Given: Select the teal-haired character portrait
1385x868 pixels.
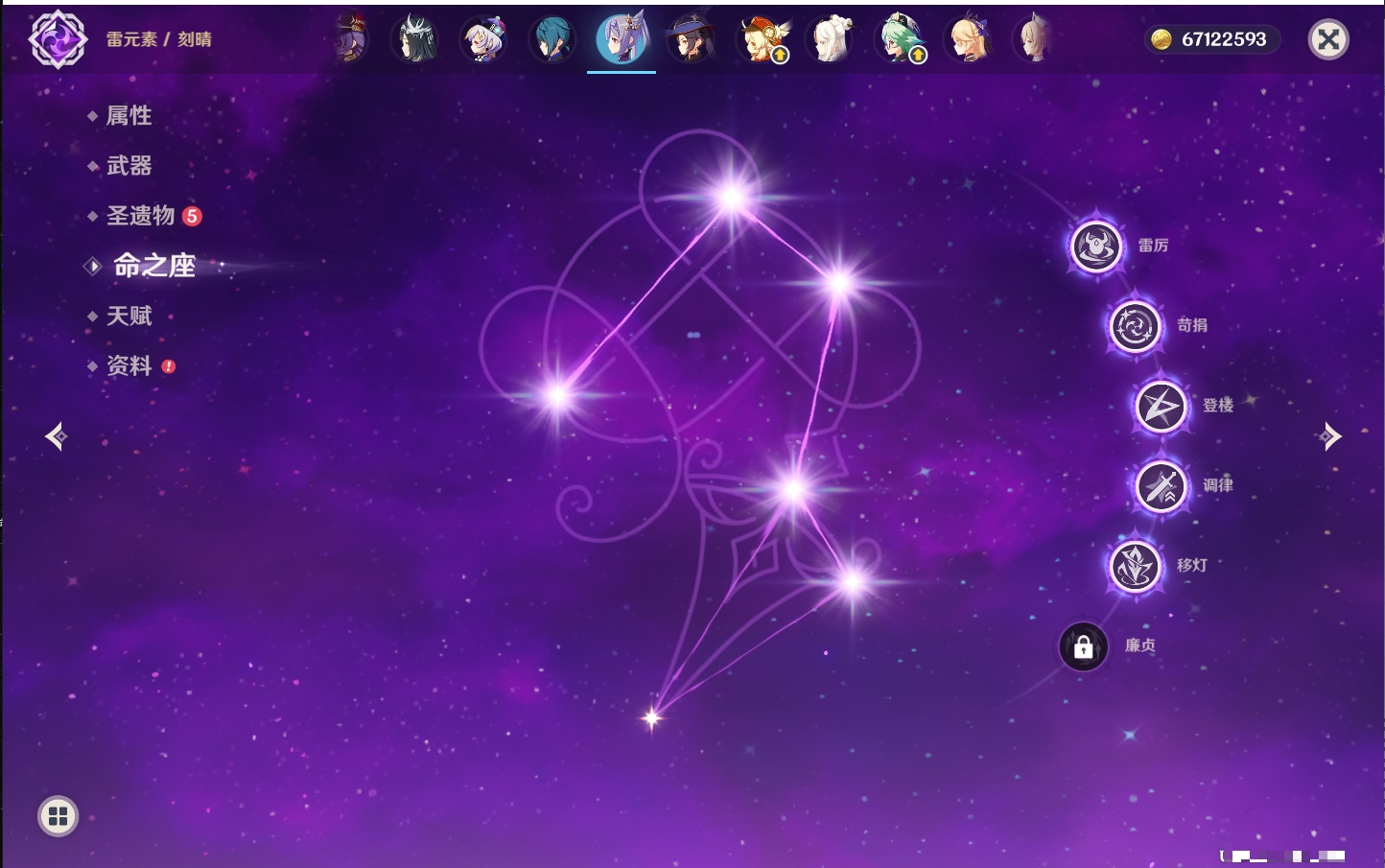Looking at the screenshot, I should (x=552, y=39).
